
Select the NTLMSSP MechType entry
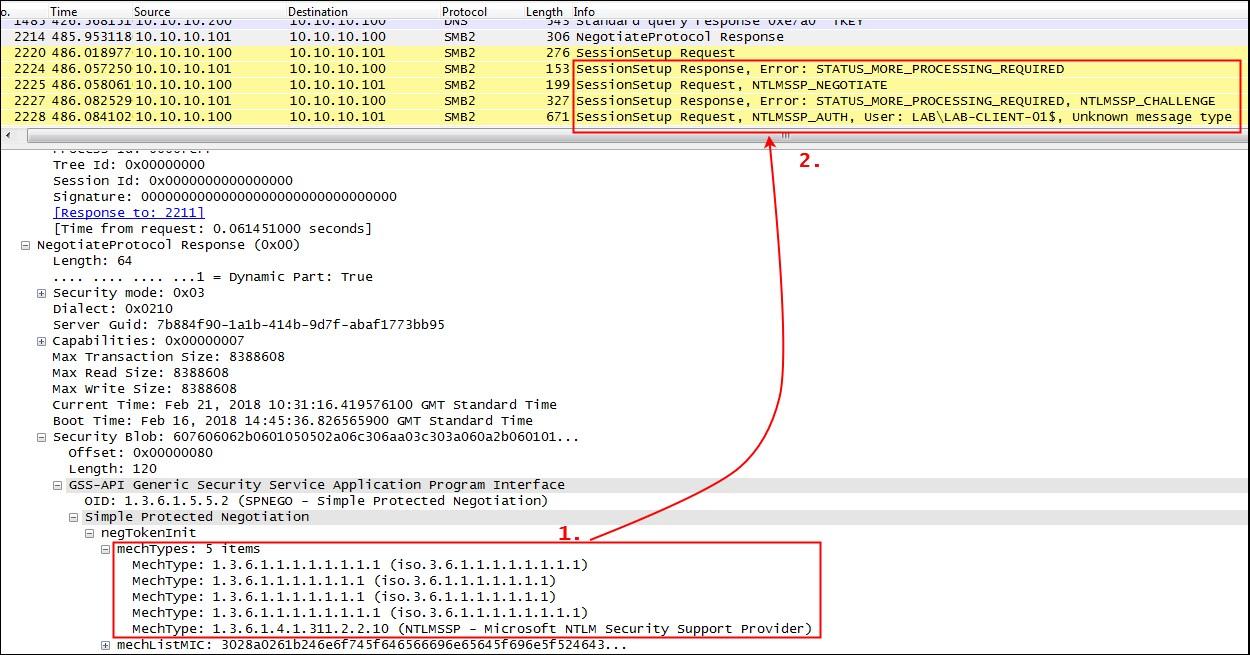pyautogui.click(x=471, y=629)
